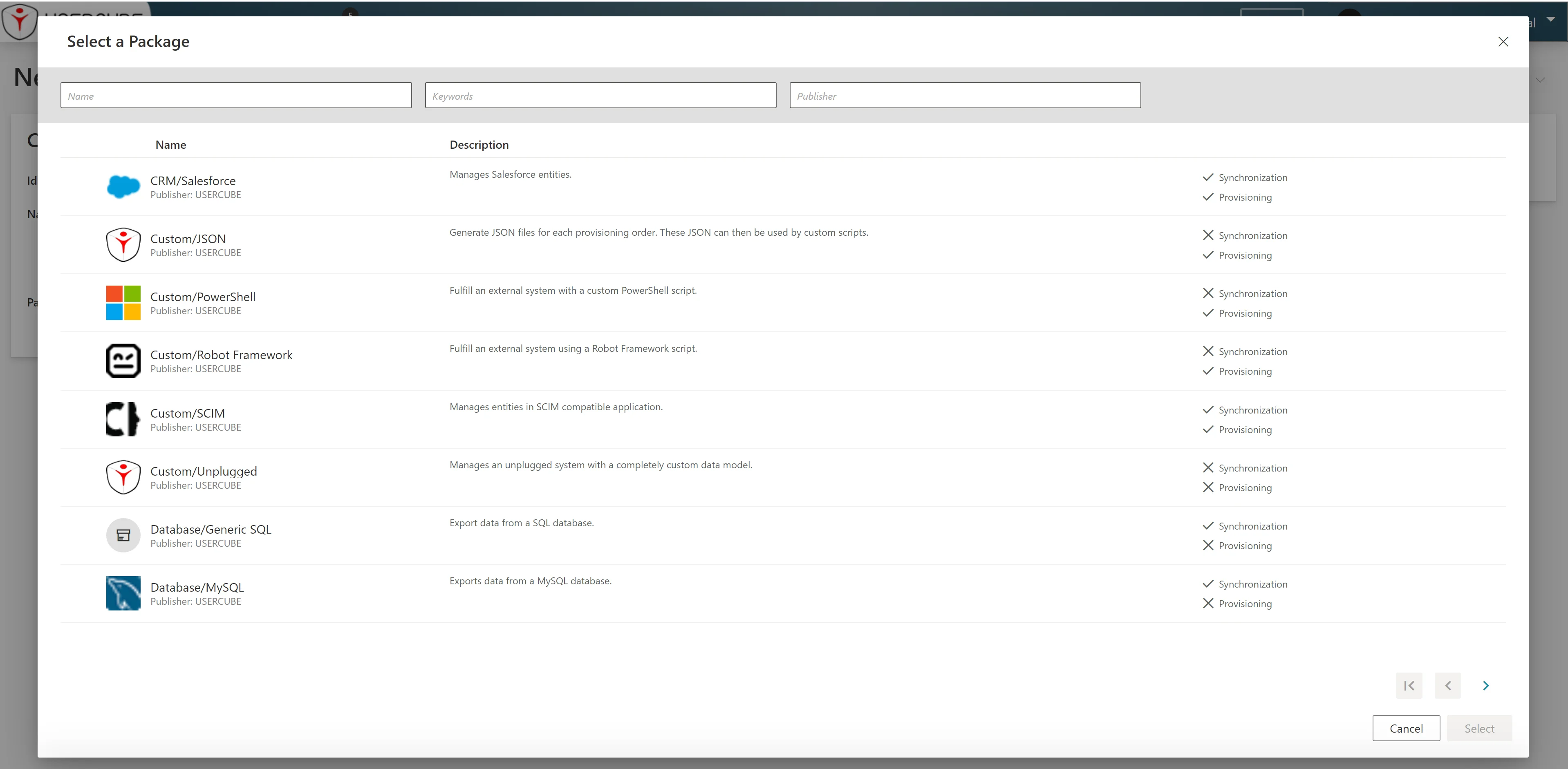
Task: Focus the Name filter field
Action: (236, 96)
